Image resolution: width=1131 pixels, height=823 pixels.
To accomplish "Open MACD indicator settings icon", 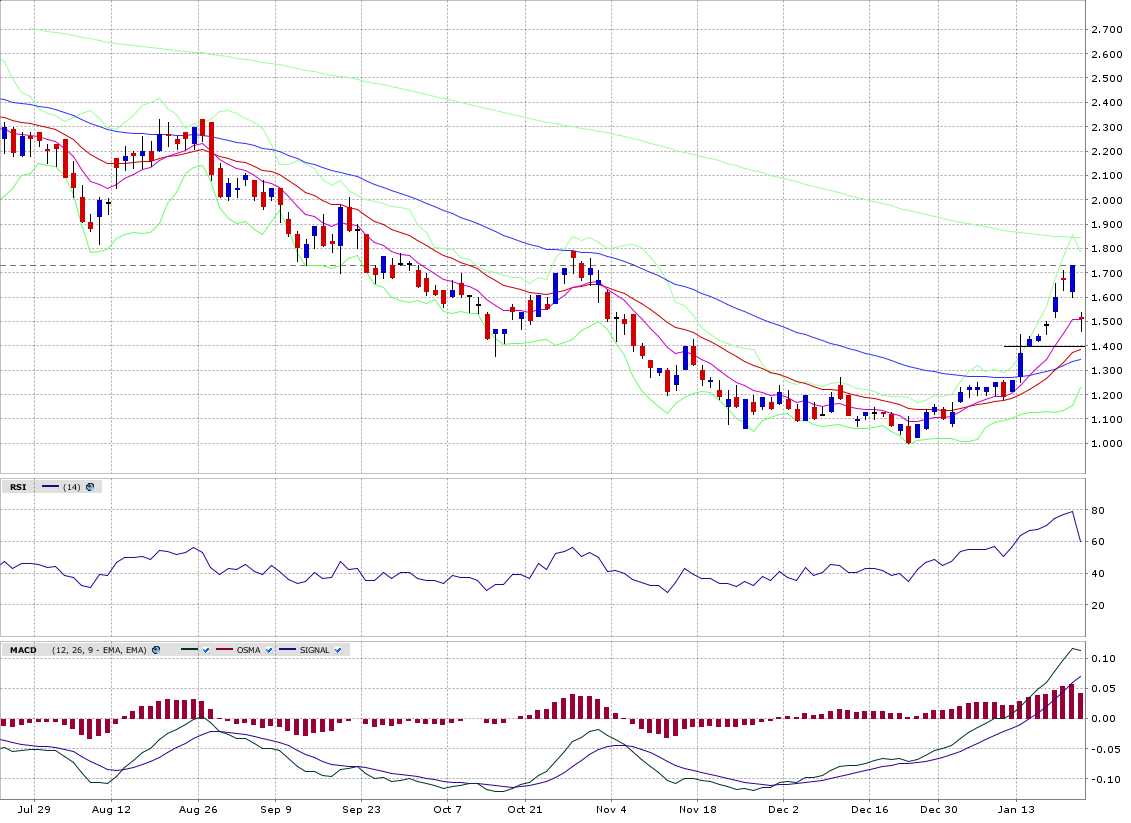I will point(155,650).
